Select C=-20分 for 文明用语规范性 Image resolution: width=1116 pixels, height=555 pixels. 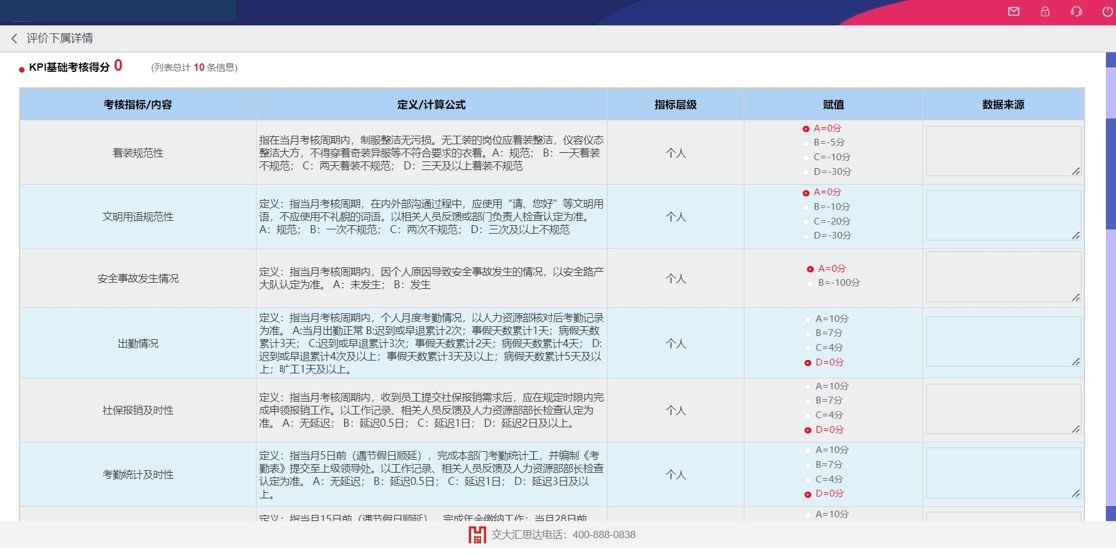point(806,222)
